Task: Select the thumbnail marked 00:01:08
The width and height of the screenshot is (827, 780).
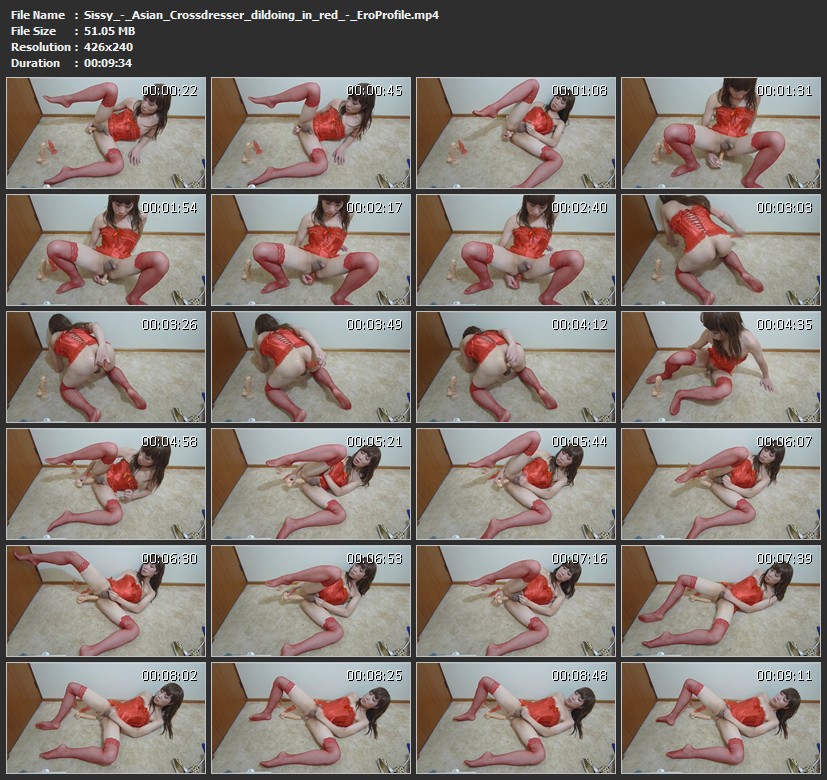Action: (516, 133)
